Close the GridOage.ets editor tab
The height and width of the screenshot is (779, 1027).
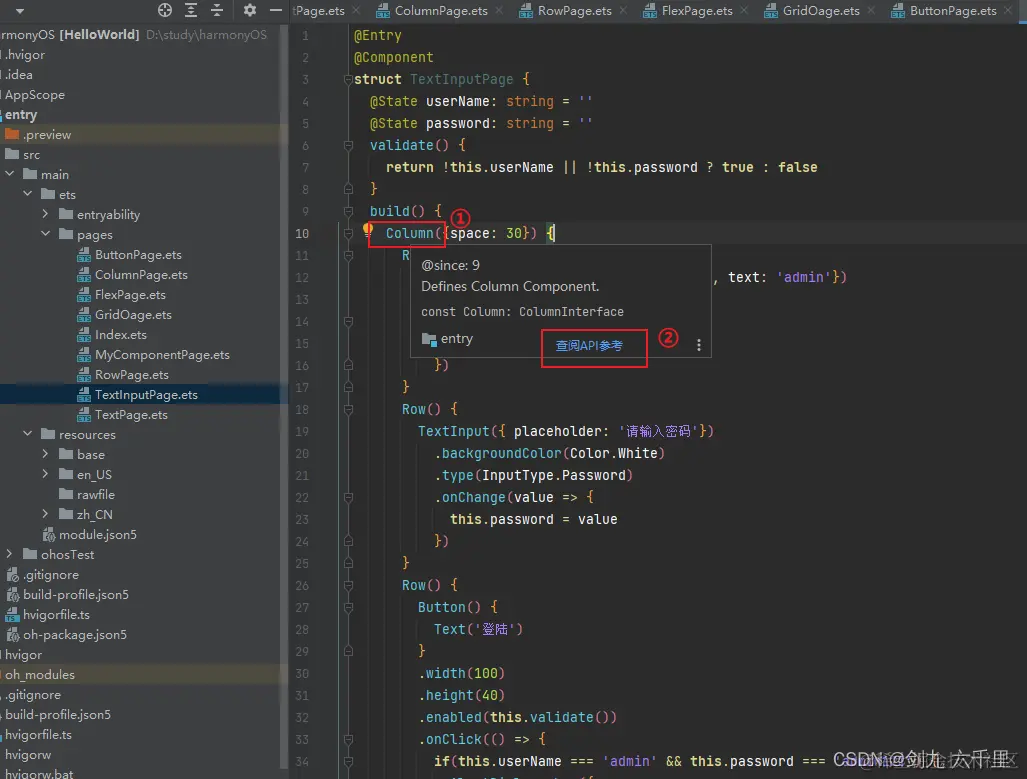click(x=870, y=10)
